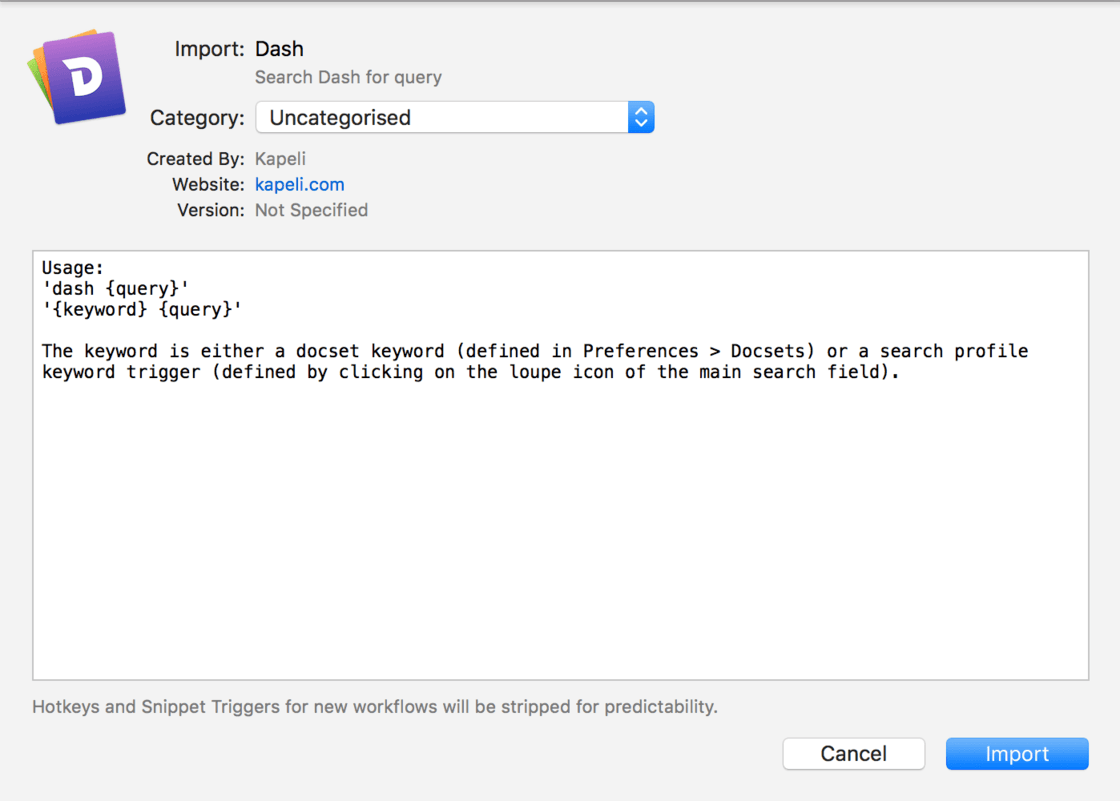This screenshot has height=801, width=1120.
Task: Select the workflow name Dash
Action: click(279, 49)
